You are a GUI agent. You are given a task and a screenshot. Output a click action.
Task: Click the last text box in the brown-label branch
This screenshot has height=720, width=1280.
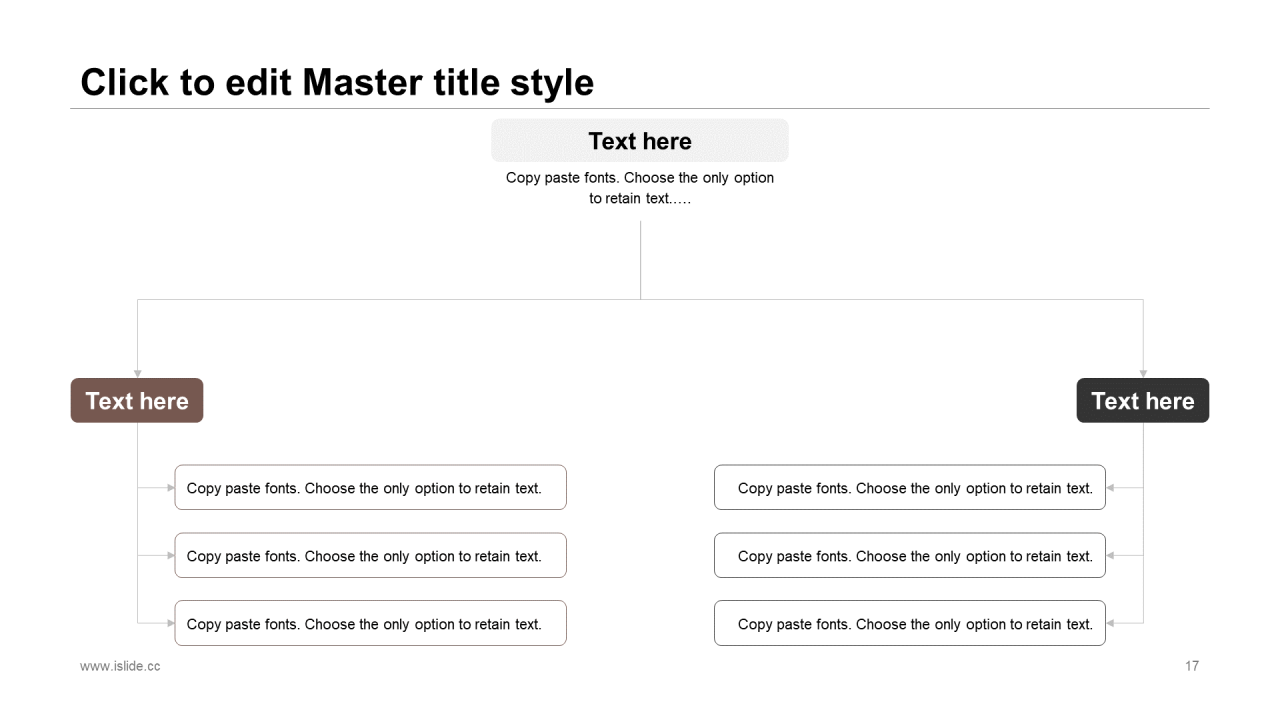tap(370, 624)
